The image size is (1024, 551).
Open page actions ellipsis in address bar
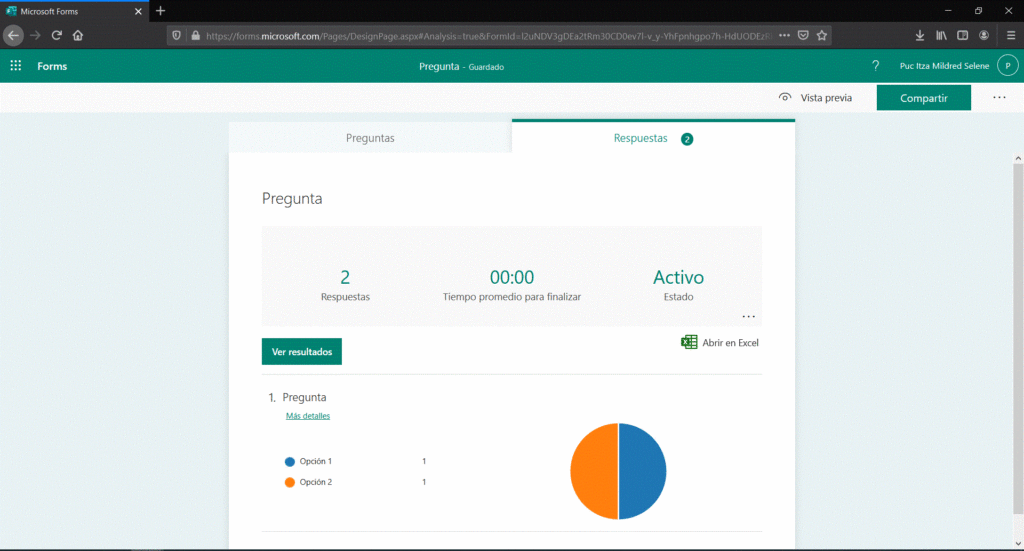pyautogui.click(x=784, y=35)
